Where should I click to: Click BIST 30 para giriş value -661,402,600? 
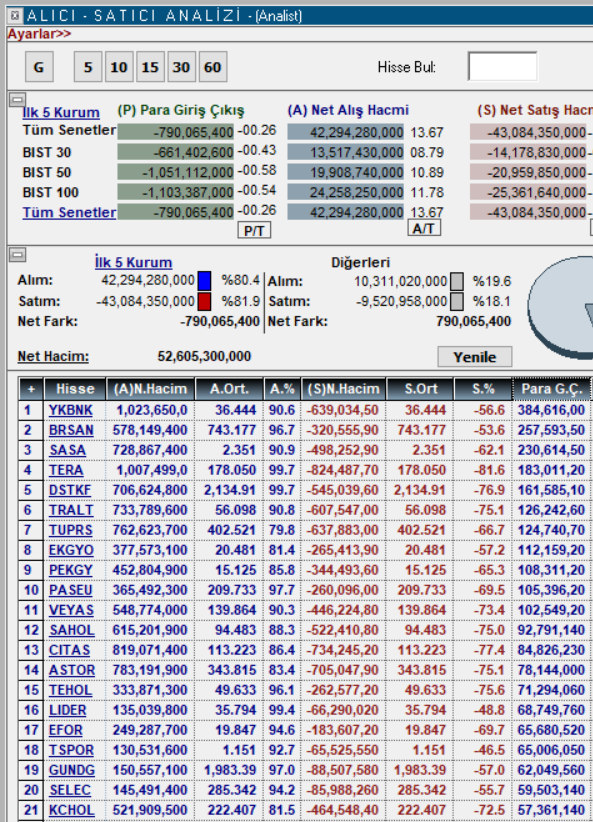(x=176, y=152)
